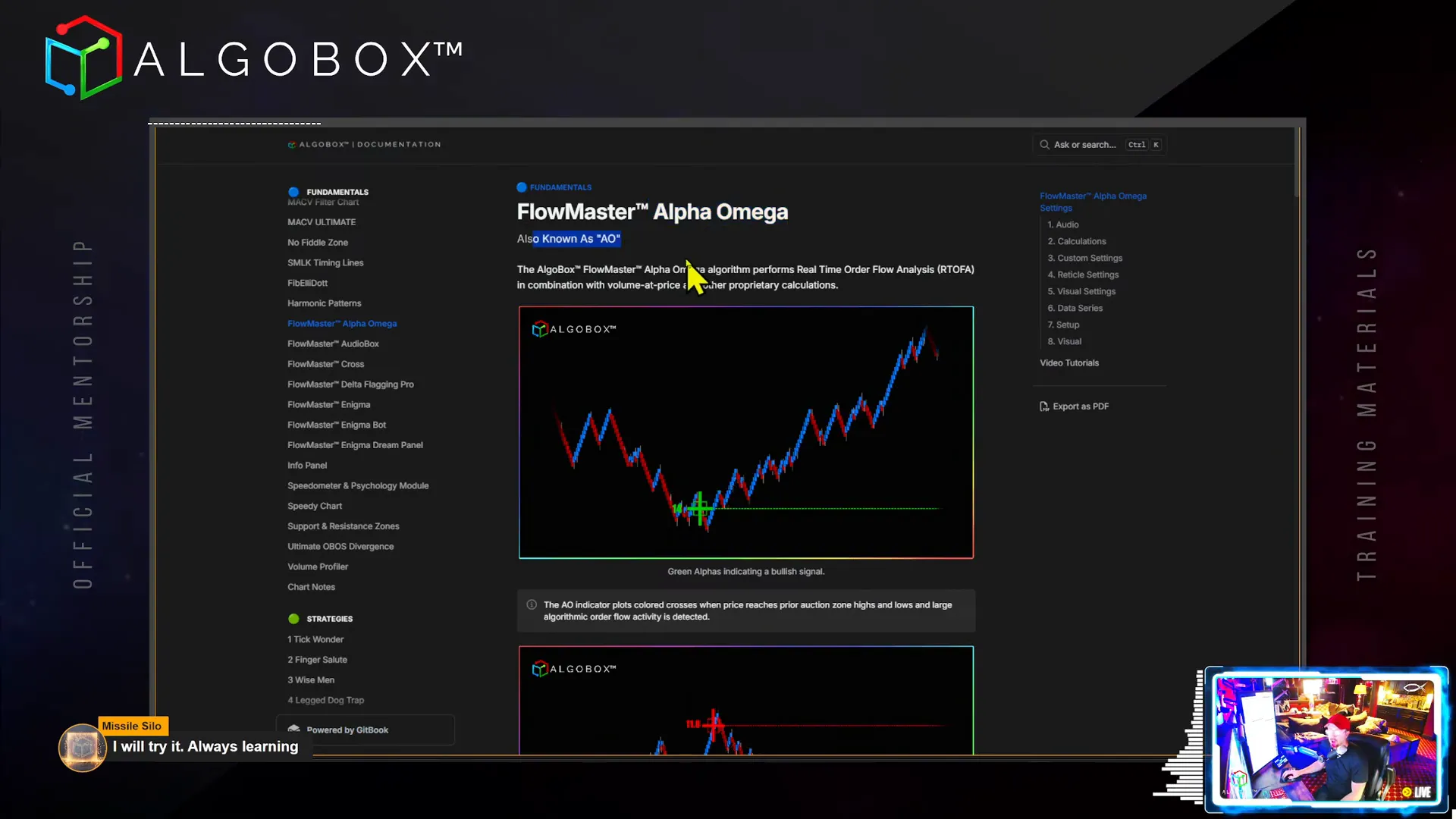Open MACV ULTIMATE page

point(322,222)
